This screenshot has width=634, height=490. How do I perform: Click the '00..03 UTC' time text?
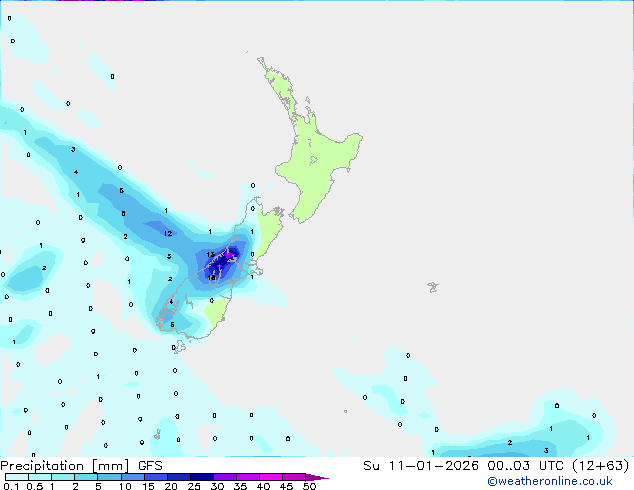tap(525, 466)
